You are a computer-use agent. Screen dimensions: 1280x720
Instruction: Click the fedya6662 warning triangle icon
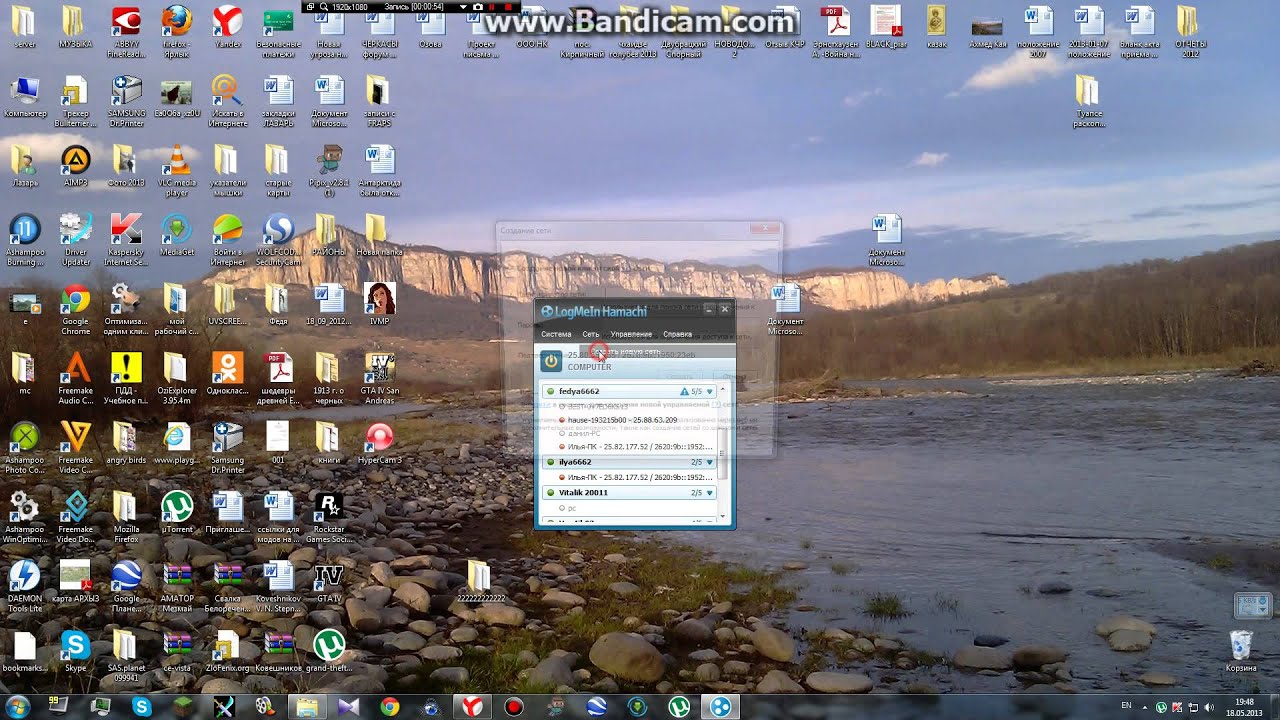pos(684,392)
